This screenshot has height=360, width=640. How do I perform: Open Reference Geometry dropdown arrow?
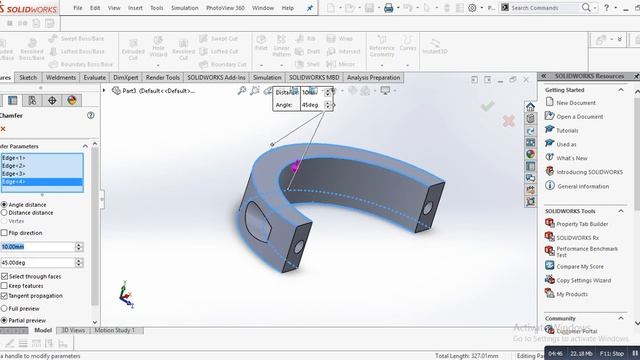(382, 65)
